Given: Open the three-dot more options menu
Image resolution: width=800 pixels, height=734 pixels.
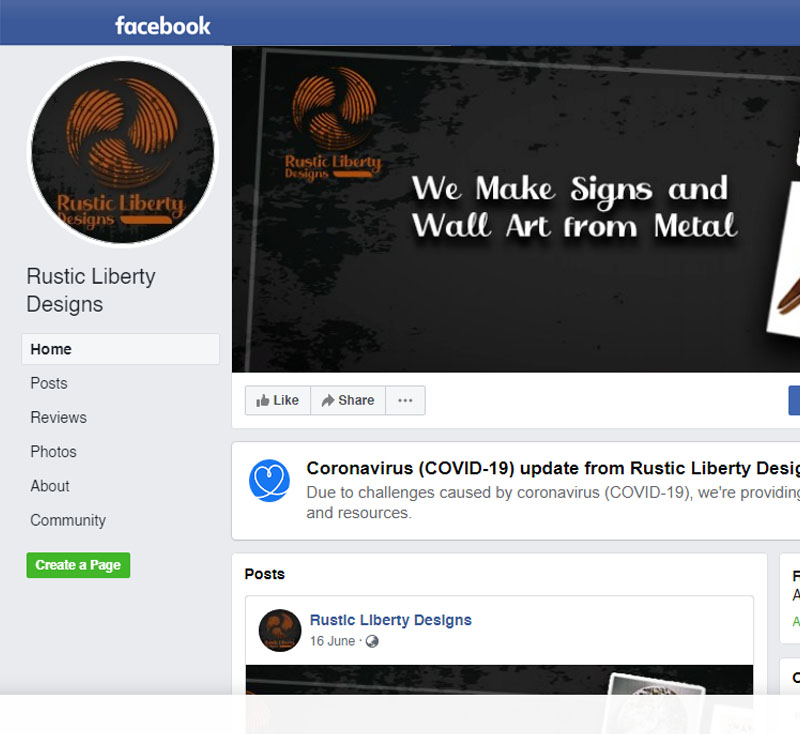Looking at the screenshot, I should tap(405, 400).
